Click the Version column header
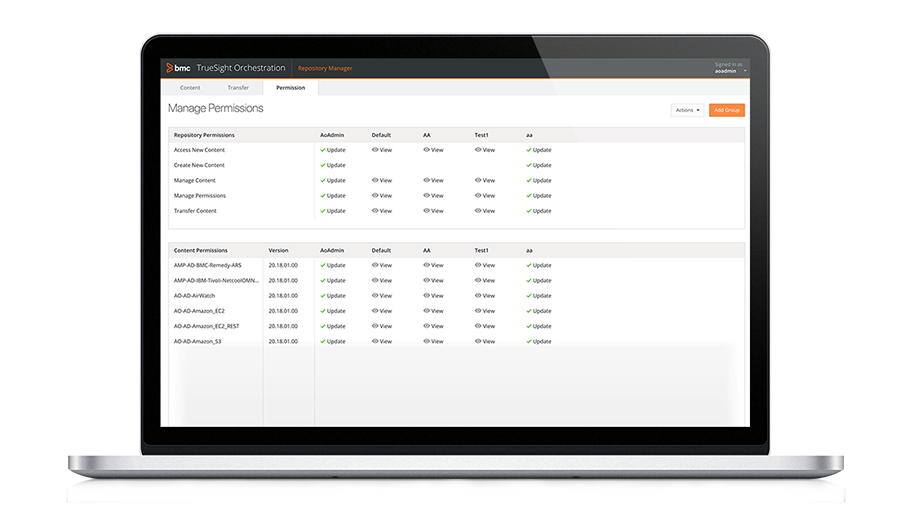The image size is (900, 516). [278, 250]
